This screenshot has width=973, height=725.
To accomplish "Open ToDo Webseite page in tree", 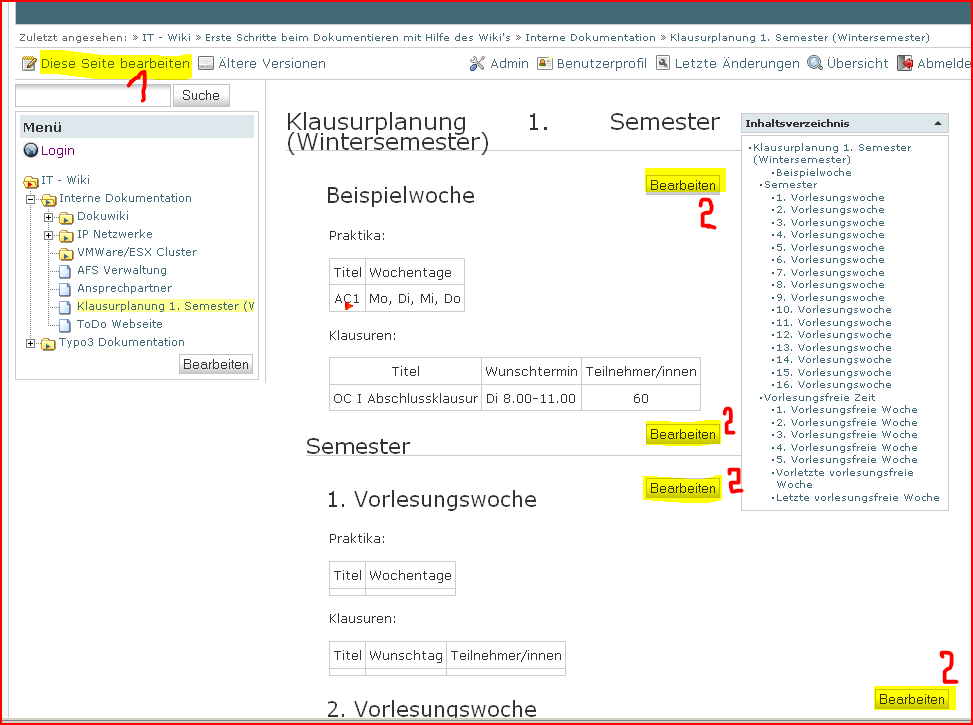I will pos(119,324).
